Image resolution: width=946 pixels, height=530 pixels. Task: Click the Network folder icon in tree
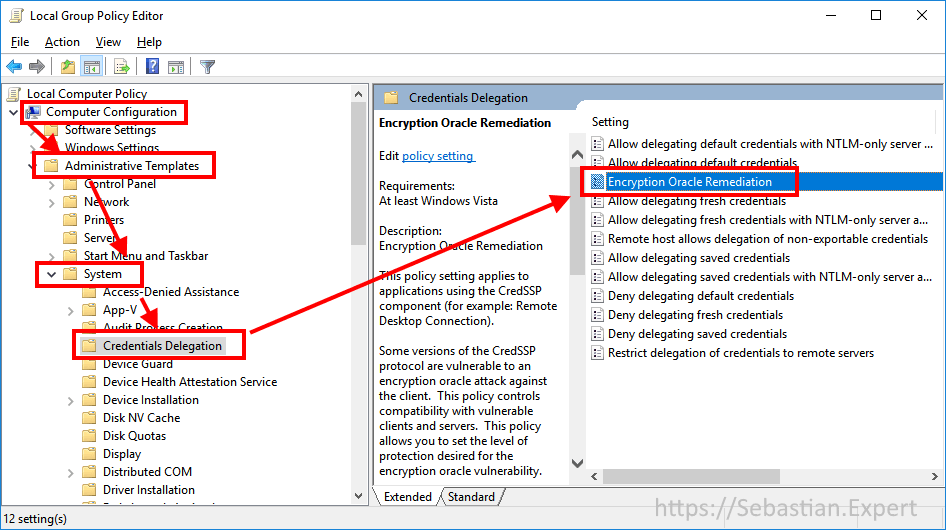71,202
